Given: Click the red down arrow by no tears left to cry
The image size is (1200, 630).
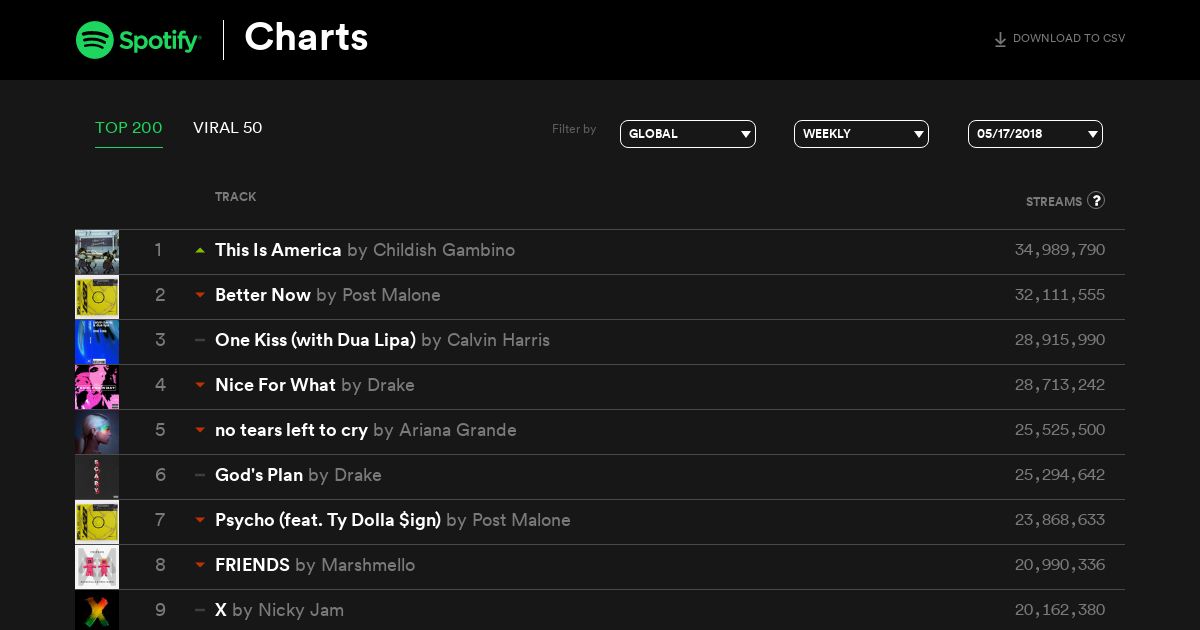Looking at the screenshot, I should [200, 430].
